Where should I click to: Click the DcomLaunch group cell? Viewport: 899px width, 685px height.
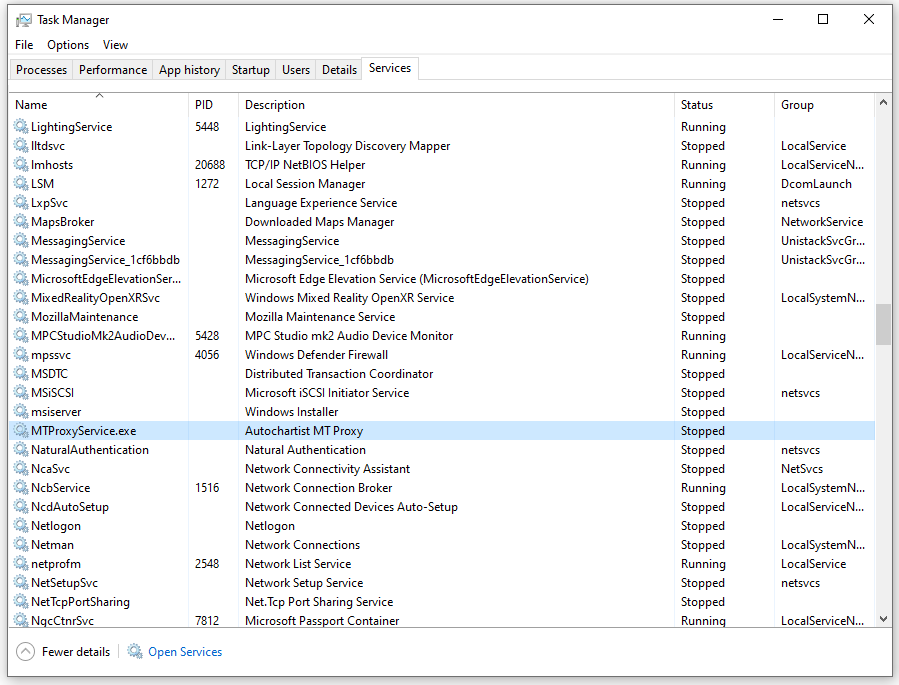pyautogui.click(x=816, y=183)
